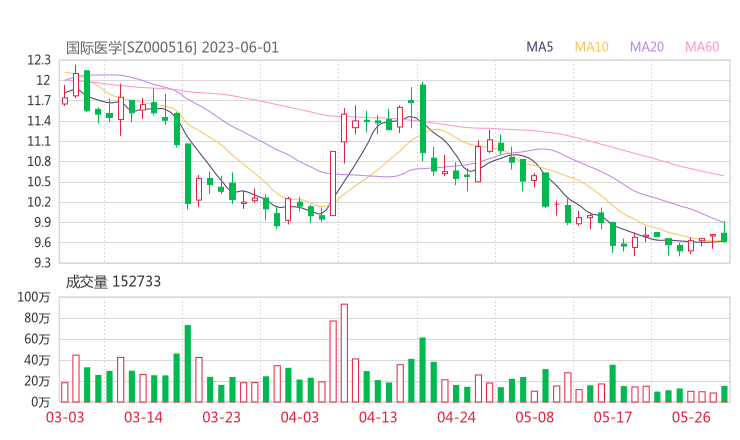Image resolution: width=740 pixels, height=440 pixels.
Task: Click the 10.5 price axis value
Action: 39,182
